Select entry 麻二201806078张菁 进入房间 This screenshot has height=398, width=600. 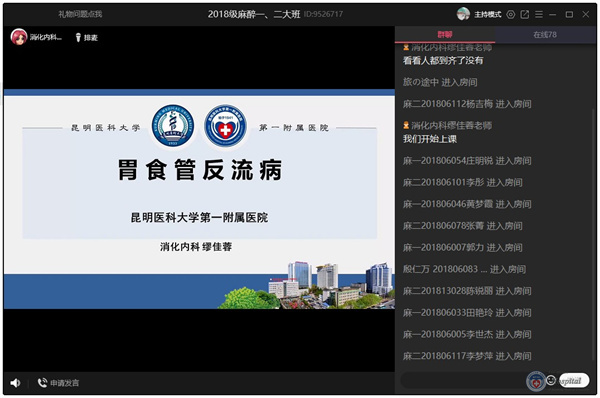(x=462, y=226)
